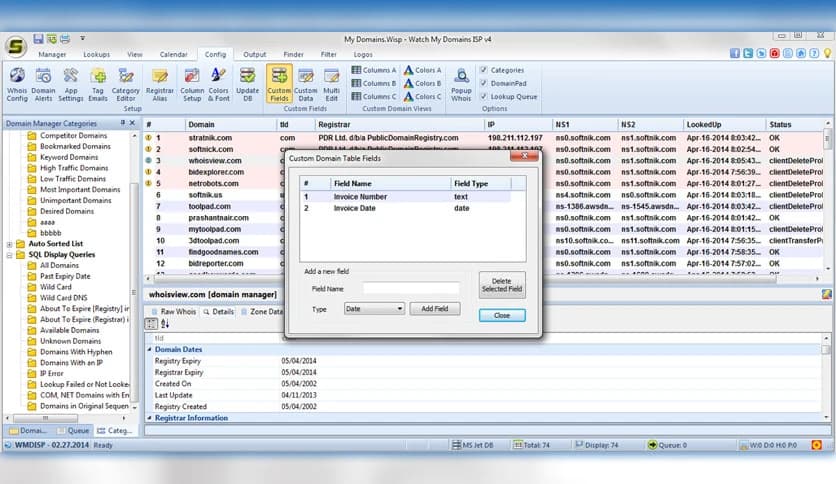Click the Update DB icon
This screenshot has width=836, height=484.
[247, 78]
